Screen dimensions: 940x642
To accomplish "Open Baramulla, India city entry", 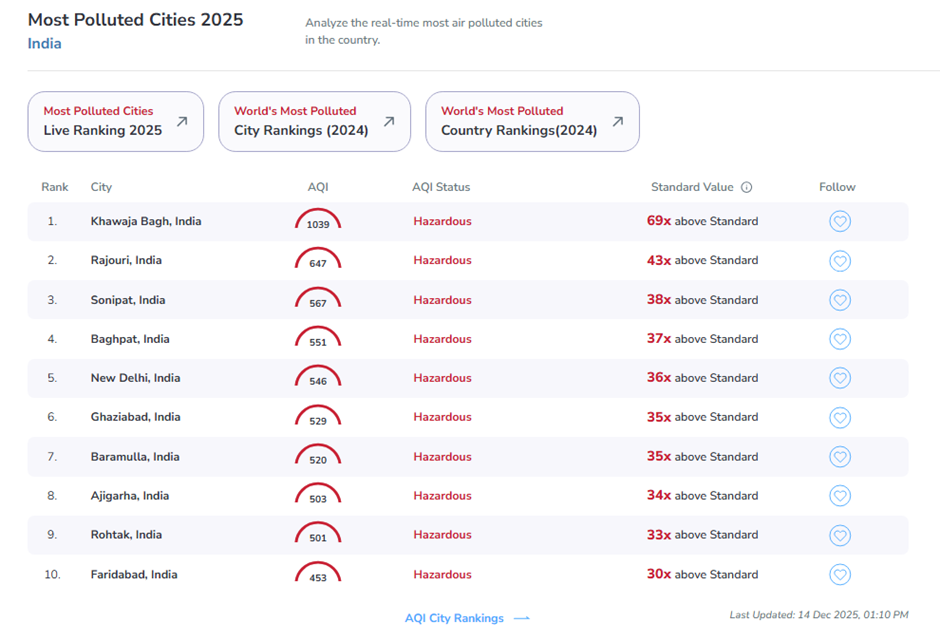I will tap(135, 457).
